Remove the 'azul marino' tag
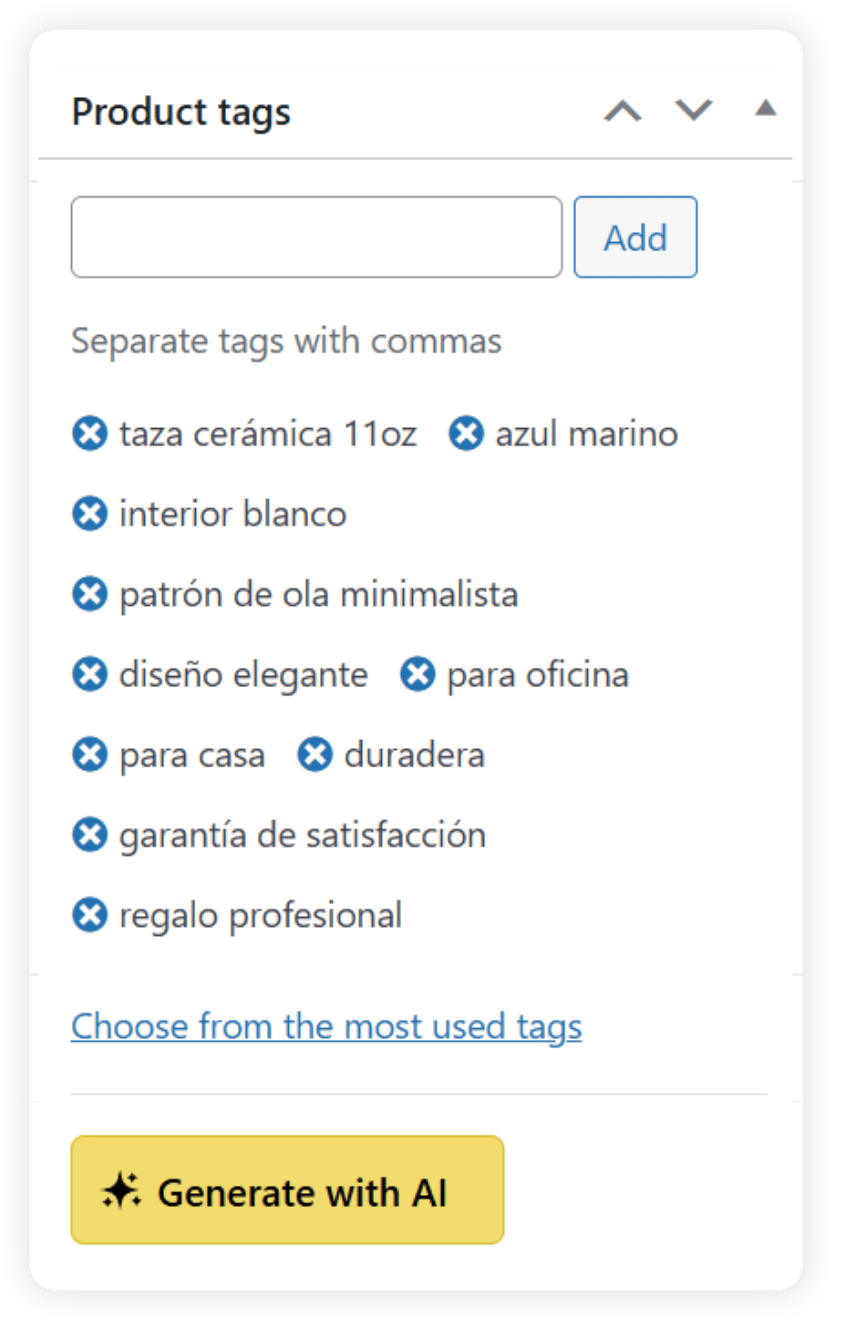Image resolution: width=841 pixels, height=1327 pixels. [466, 433]
